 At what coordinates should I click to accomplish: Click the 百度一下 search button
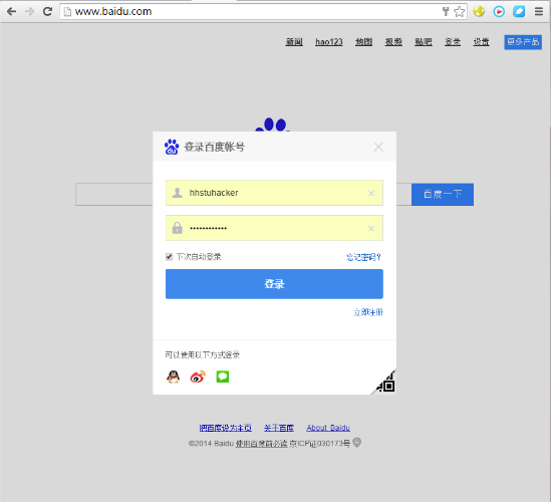[442, 194]
